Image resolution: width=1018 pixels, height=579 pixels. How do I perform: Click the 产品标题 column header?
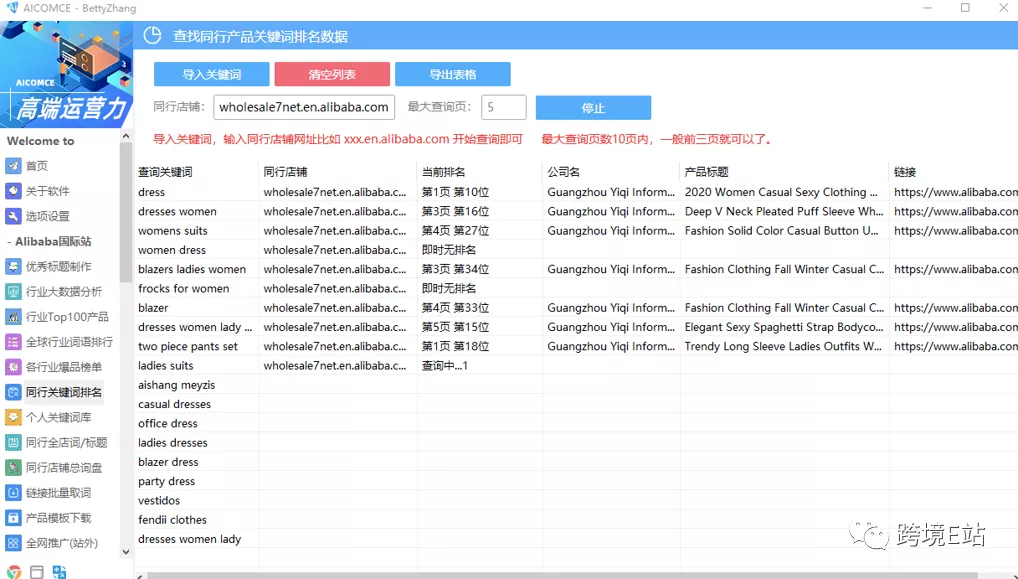[706, 172]
